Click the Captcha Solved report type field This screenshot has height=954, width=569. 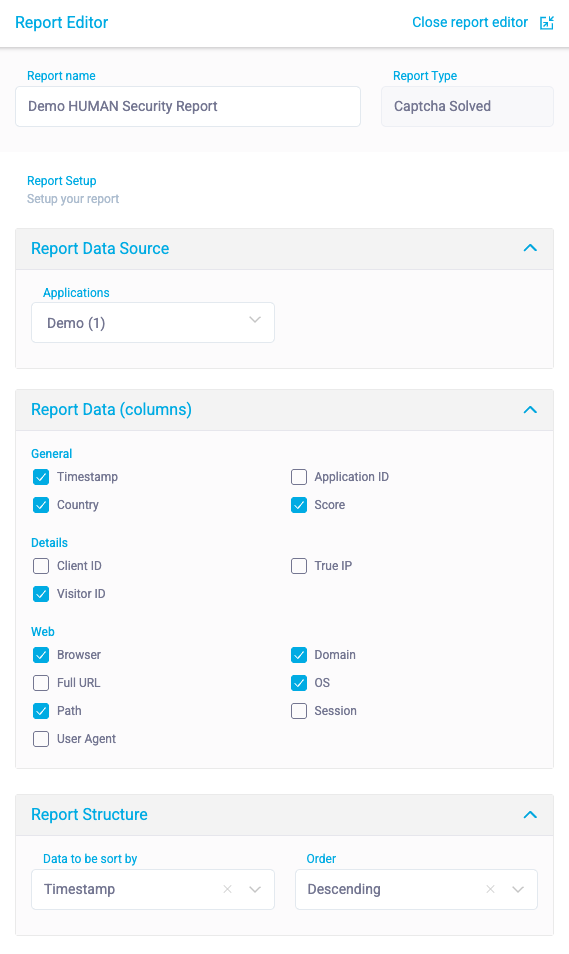(467, 106)
